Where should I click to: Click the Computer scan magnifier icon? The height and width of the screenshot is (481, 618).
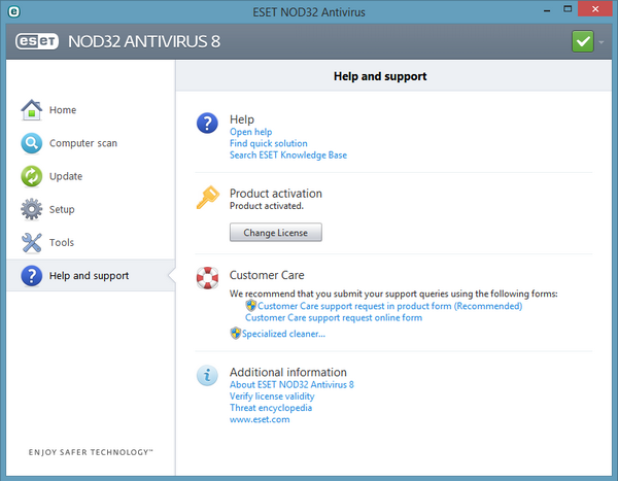coord(32,143)
